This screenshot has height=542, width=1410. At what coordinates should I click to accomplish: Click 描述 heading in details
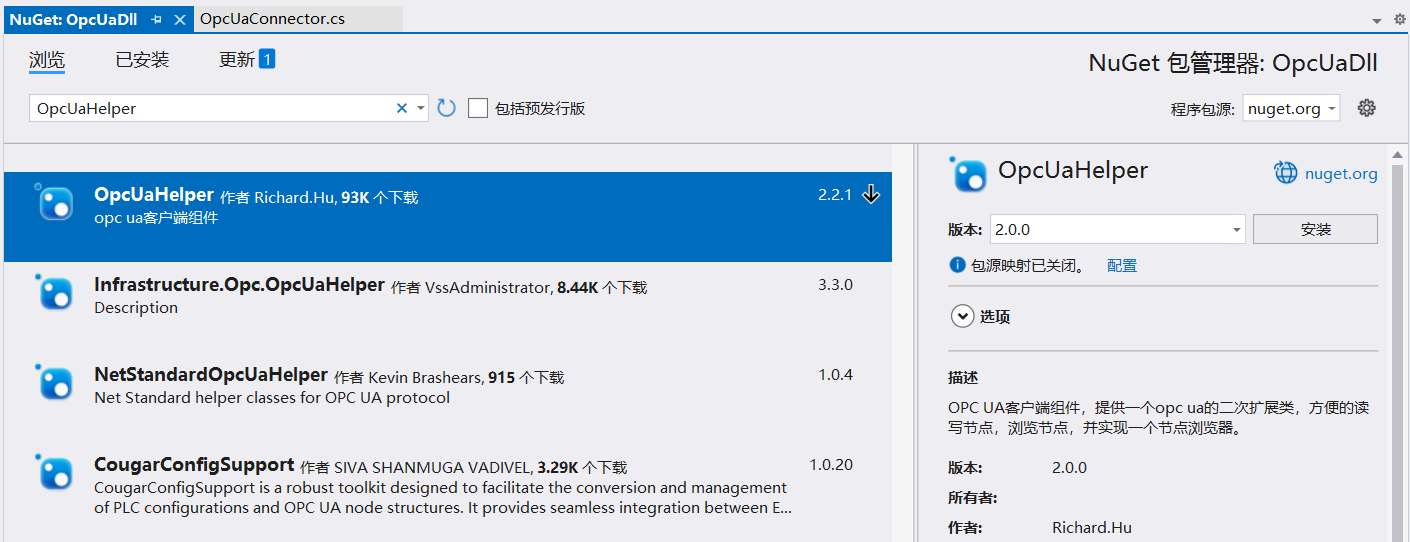point(963,378)
